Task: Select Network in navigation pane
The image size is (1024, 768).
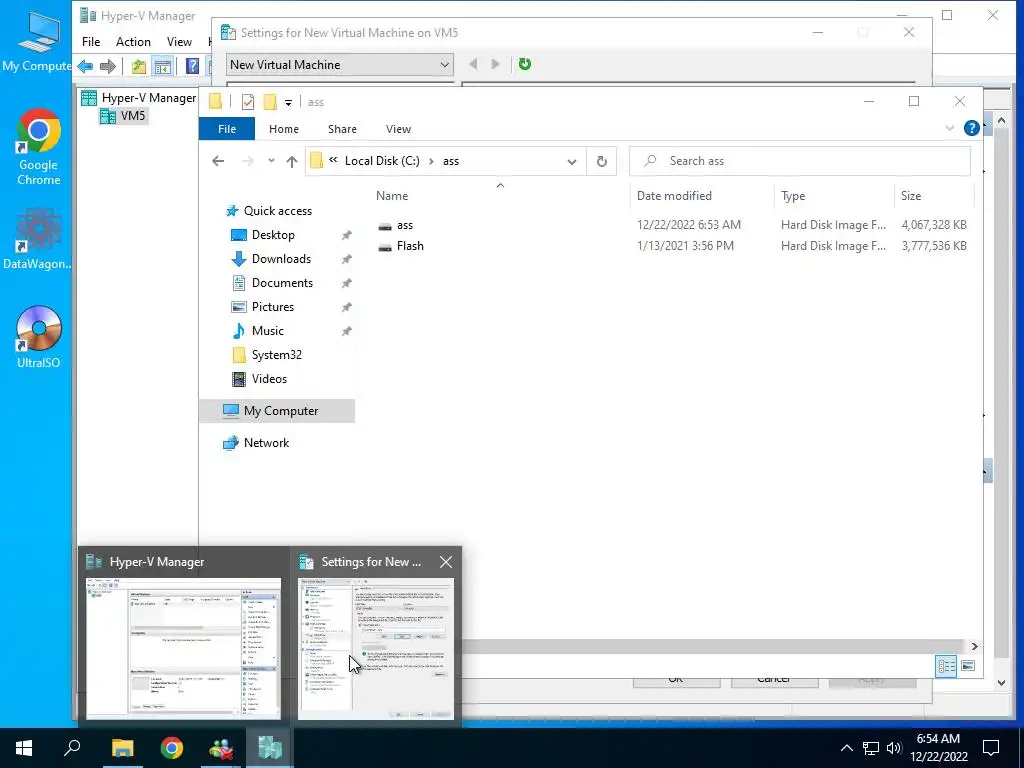Action: click(266, 443)
